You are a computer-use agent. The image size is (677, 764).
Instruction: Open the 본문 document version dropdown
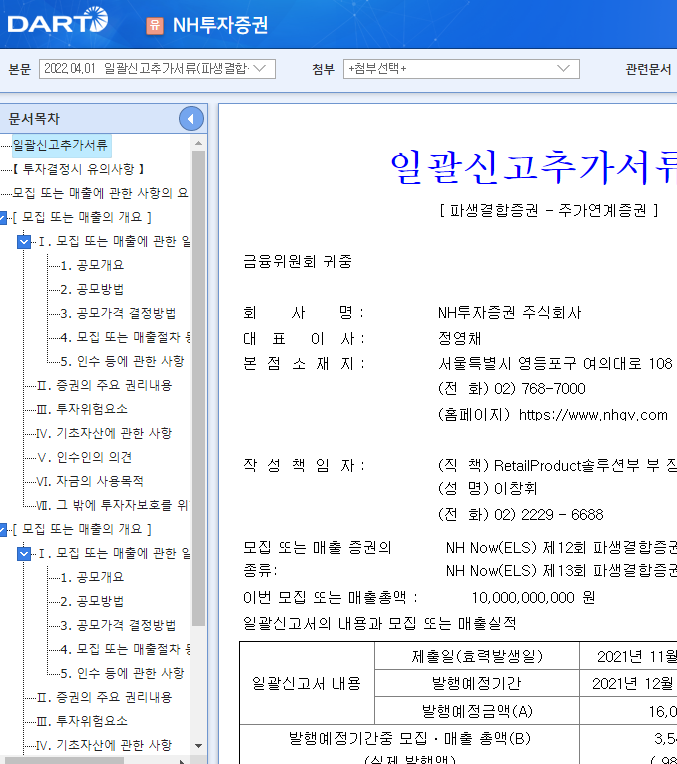[157, 69]
